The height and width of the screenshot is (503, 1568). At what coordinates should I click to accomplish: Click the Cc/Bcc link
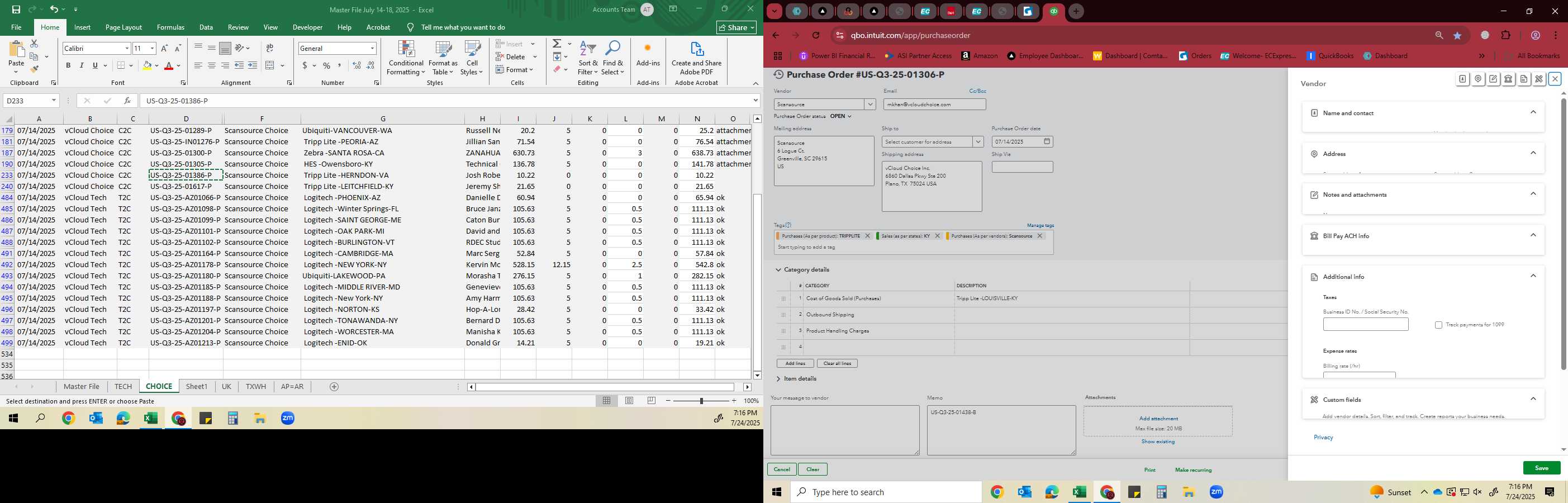pyautogui.click(x=977, y=91)
